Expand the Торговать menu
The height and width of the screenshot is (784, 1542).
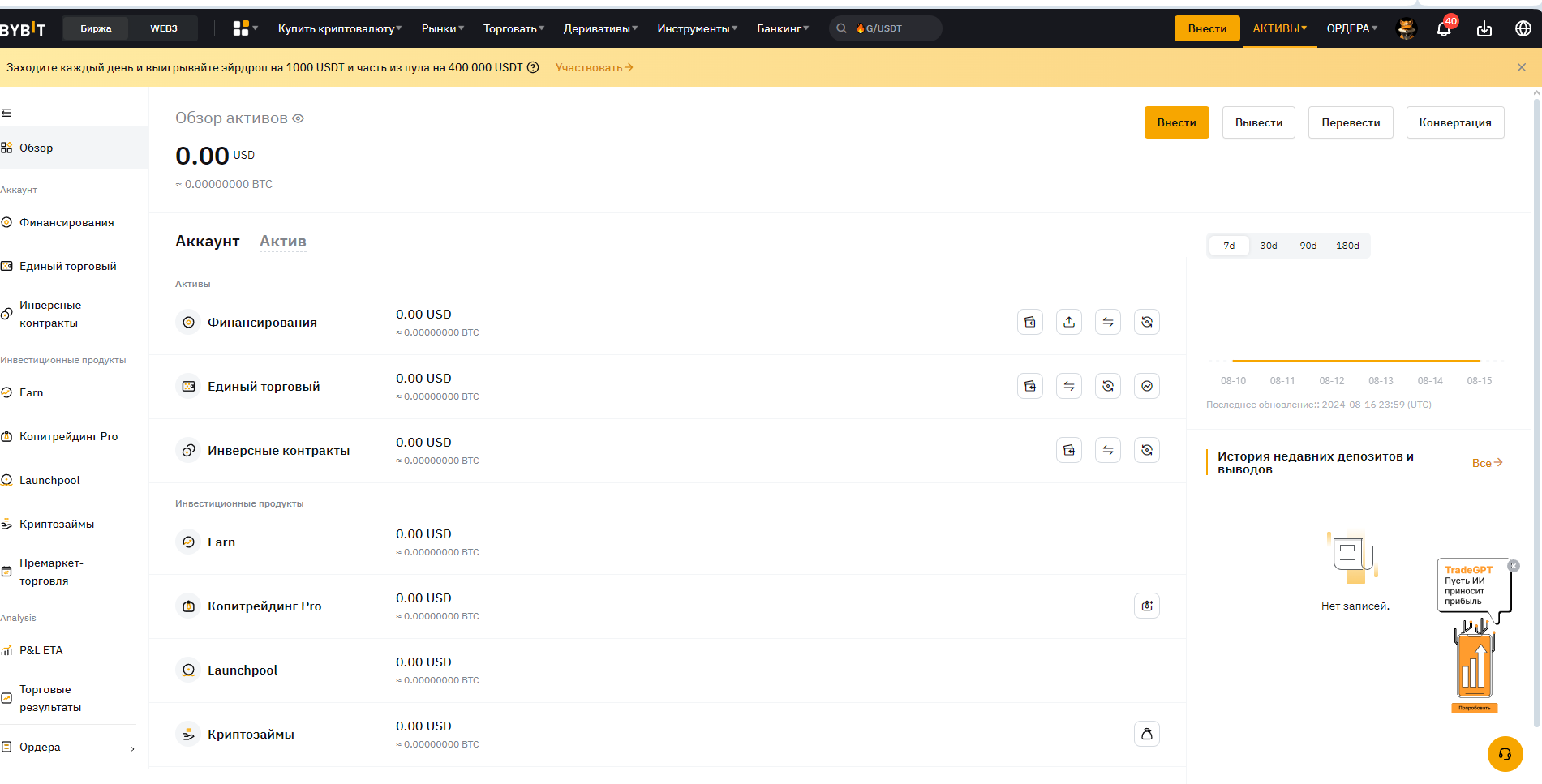[x=513, y=28]
